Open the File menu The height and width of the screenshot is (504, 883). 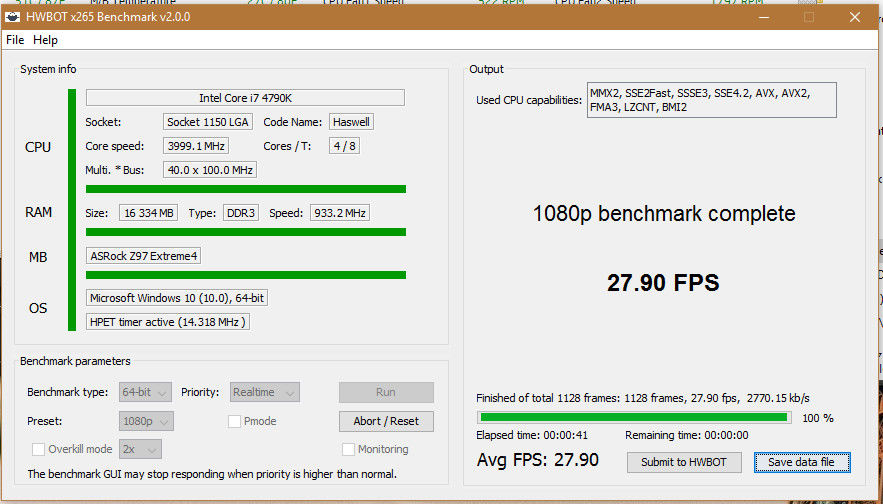[x=15, y=40]
